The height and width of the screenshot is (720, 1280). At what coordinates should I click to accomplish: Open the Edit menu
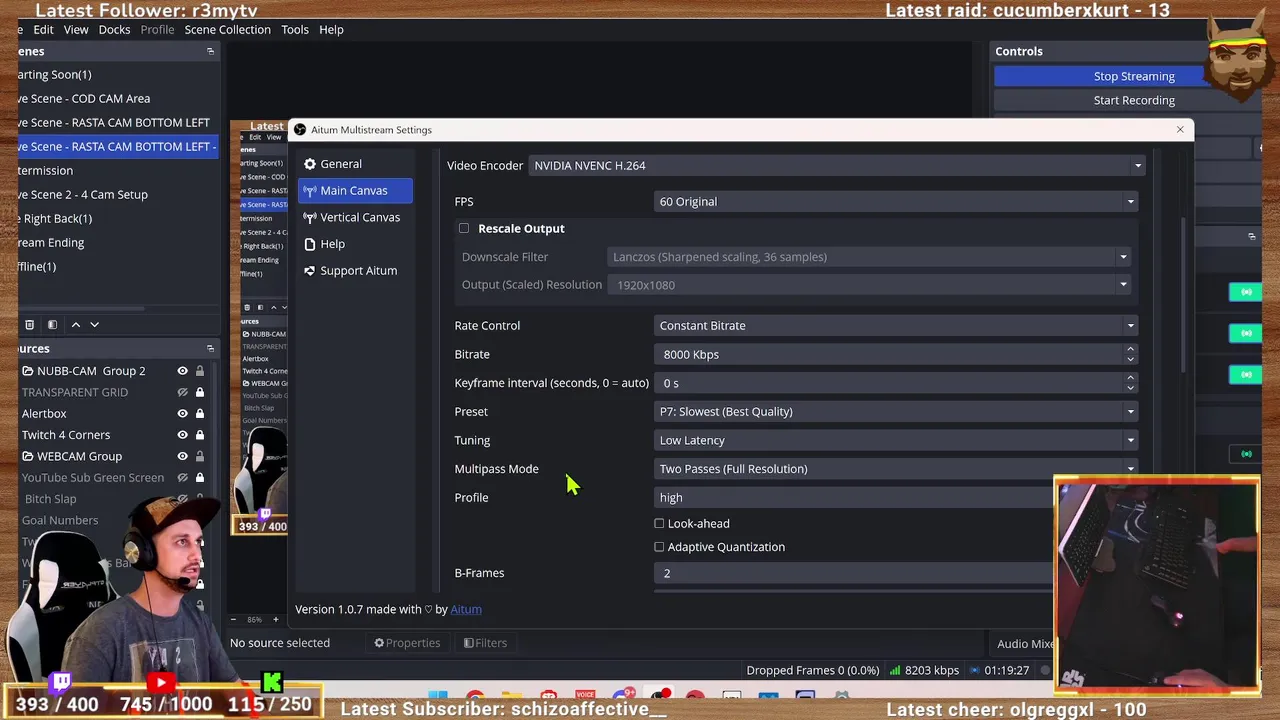coord(43,29)
